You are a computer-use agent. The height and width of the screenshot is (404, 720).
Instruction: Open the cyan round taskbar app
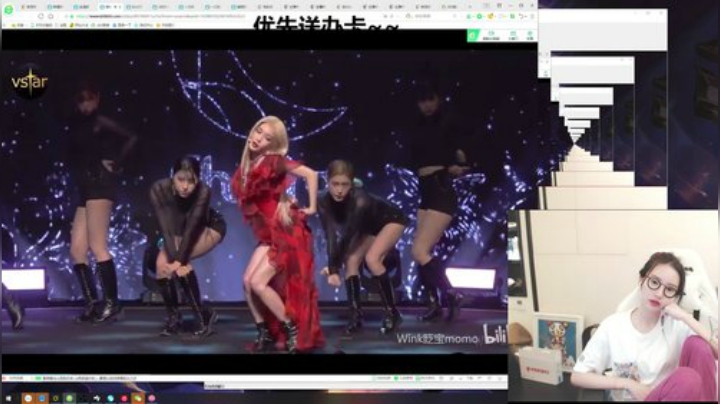click(110, 398)
